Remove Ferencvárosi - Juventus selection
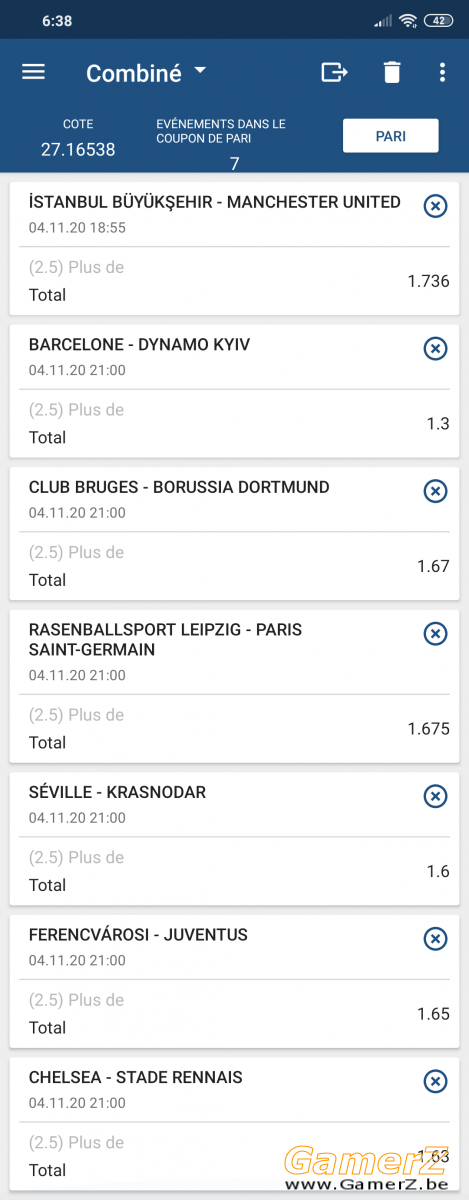Image resolution: width=469 pixels, height=1200 pixels. pyautogui.click(x=435, y=938)
